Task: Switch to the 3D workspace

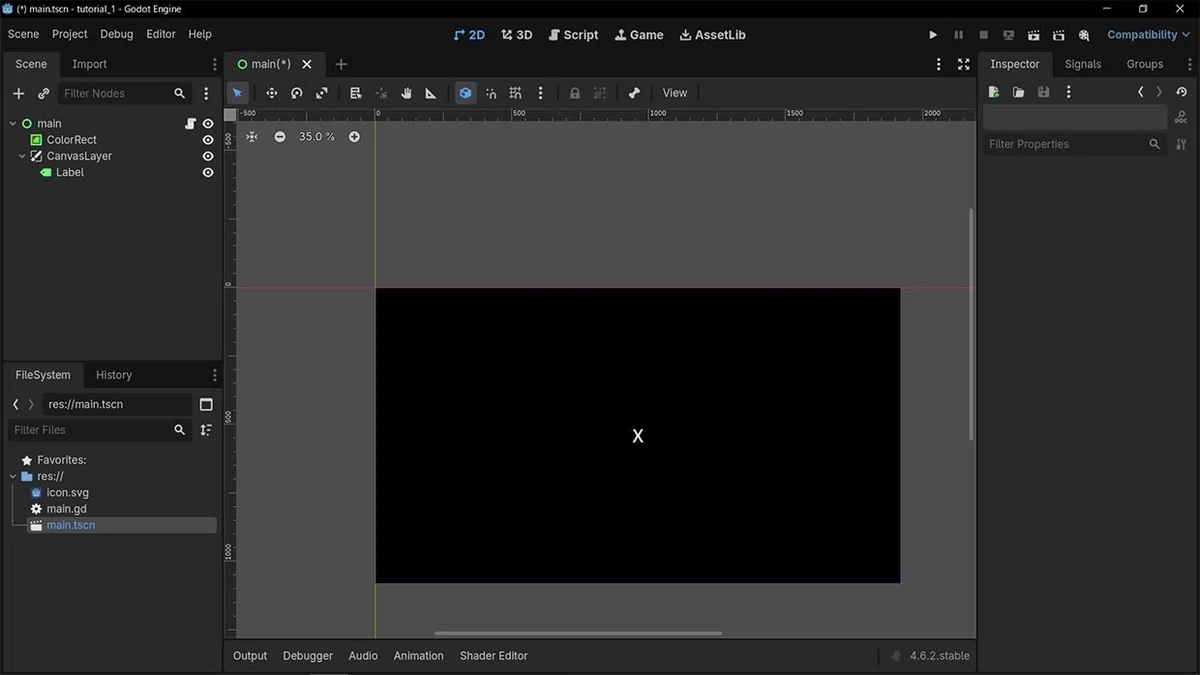Action: point(517,35)
